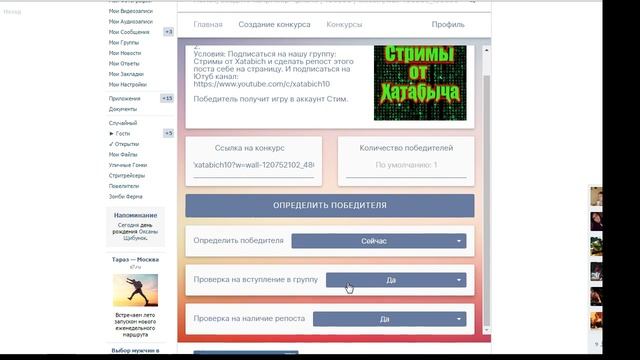Click the +5 counter next to Гости
This screenshot has width=640, height=360.
pyautogui.click(x=169, y=133)
